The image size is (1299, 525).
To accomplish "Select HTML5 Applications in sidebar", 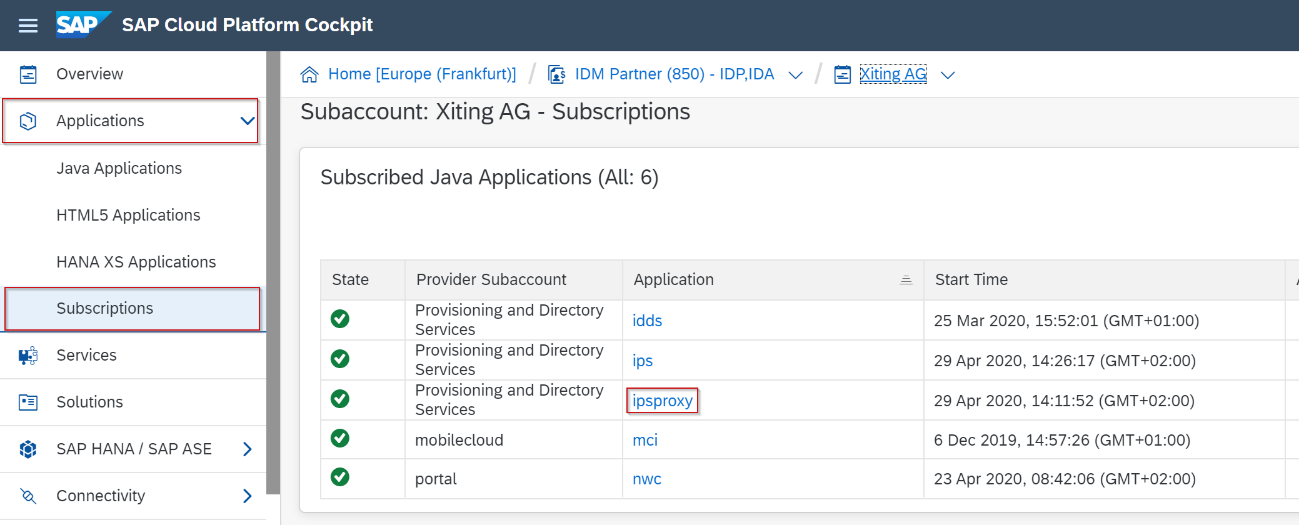I will (x=128, y=215).
